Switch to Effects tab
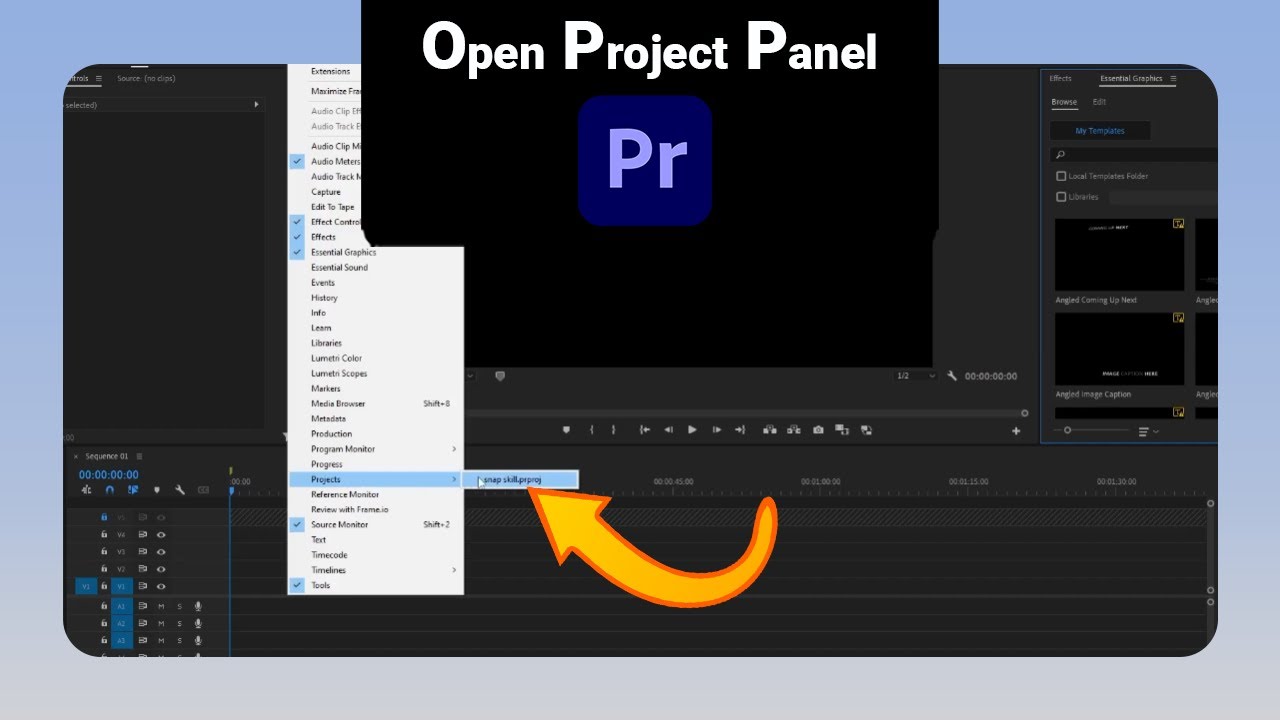The image size is (1280, 720). (1060, 78)
